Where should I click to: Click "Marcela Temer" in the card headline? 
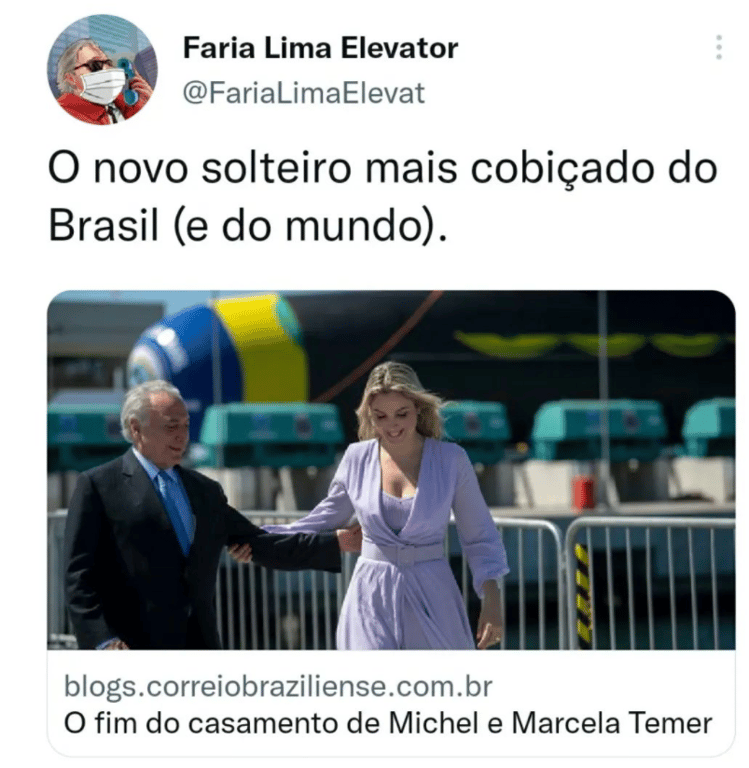point(612,723)
